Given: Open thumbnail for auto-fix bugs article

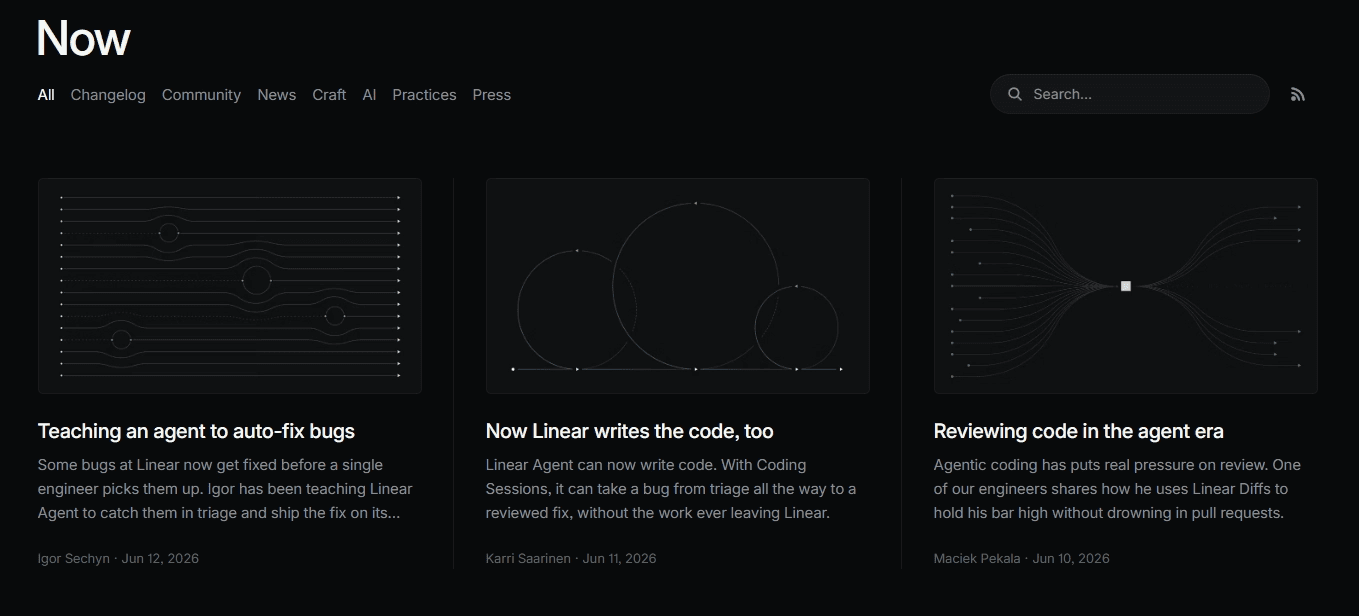Looking at the screenshot, I should (230, 286).
